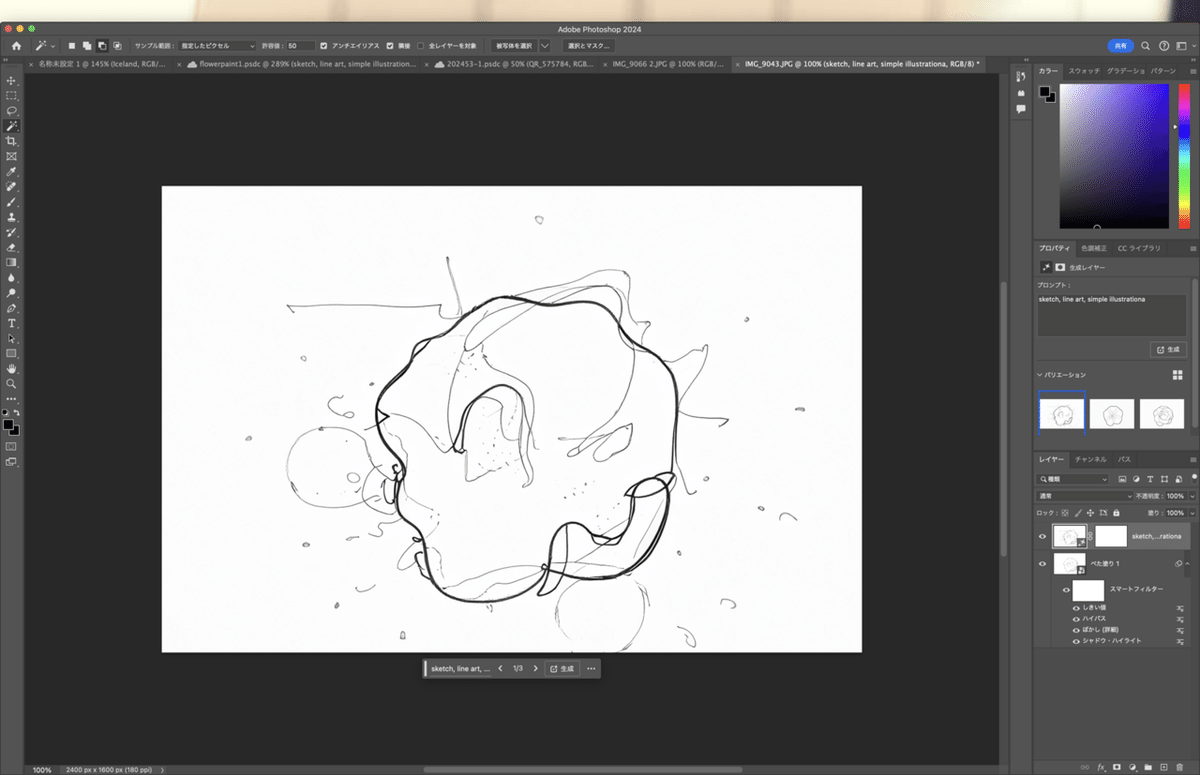Add layer style fx icon

[1101, 766]
